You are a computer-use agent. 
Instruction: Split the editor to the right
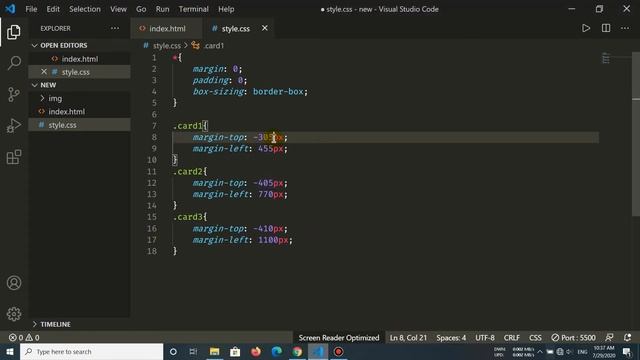[x=606, y=28]
